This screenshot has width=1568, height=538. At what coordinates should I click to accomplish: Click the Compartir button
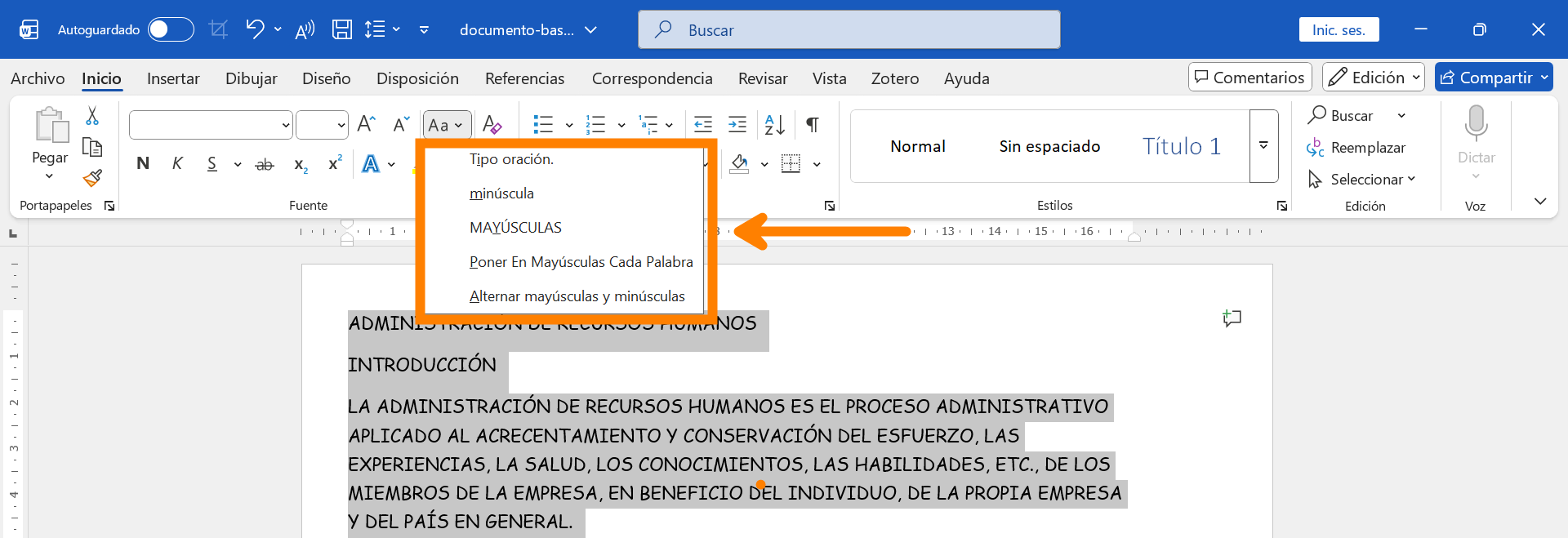pos(1494,77)
